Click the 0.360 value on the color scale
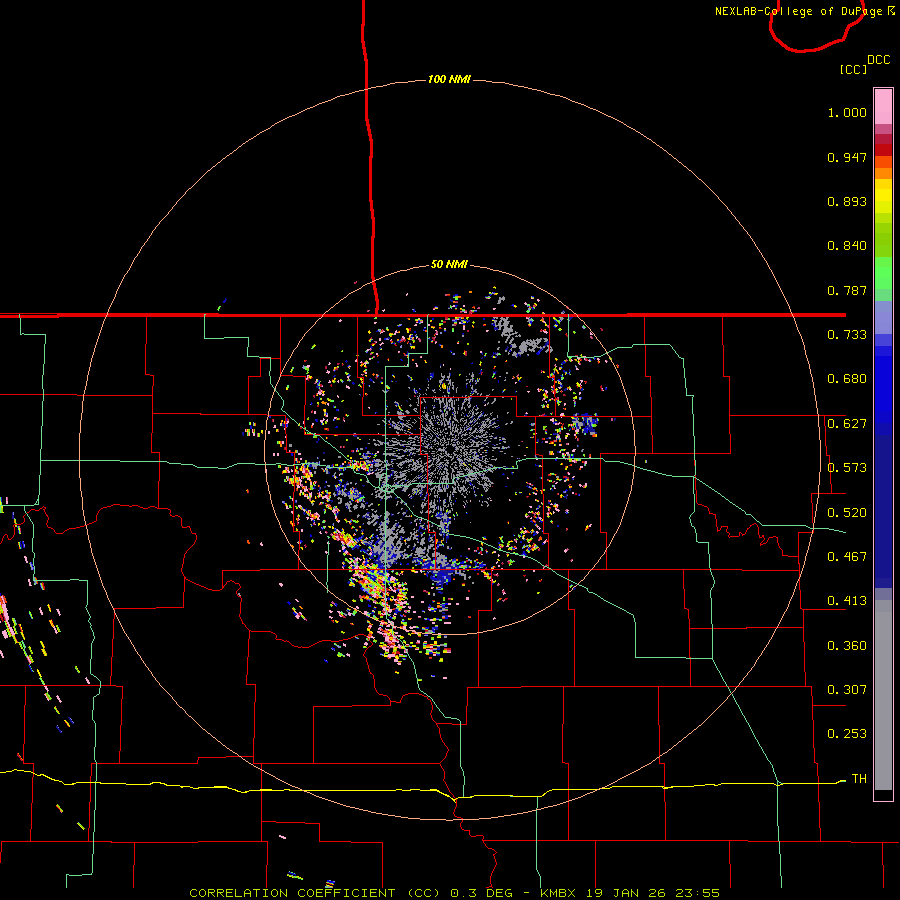This screenshot has width=900, height=900. (x=847, y=646)
